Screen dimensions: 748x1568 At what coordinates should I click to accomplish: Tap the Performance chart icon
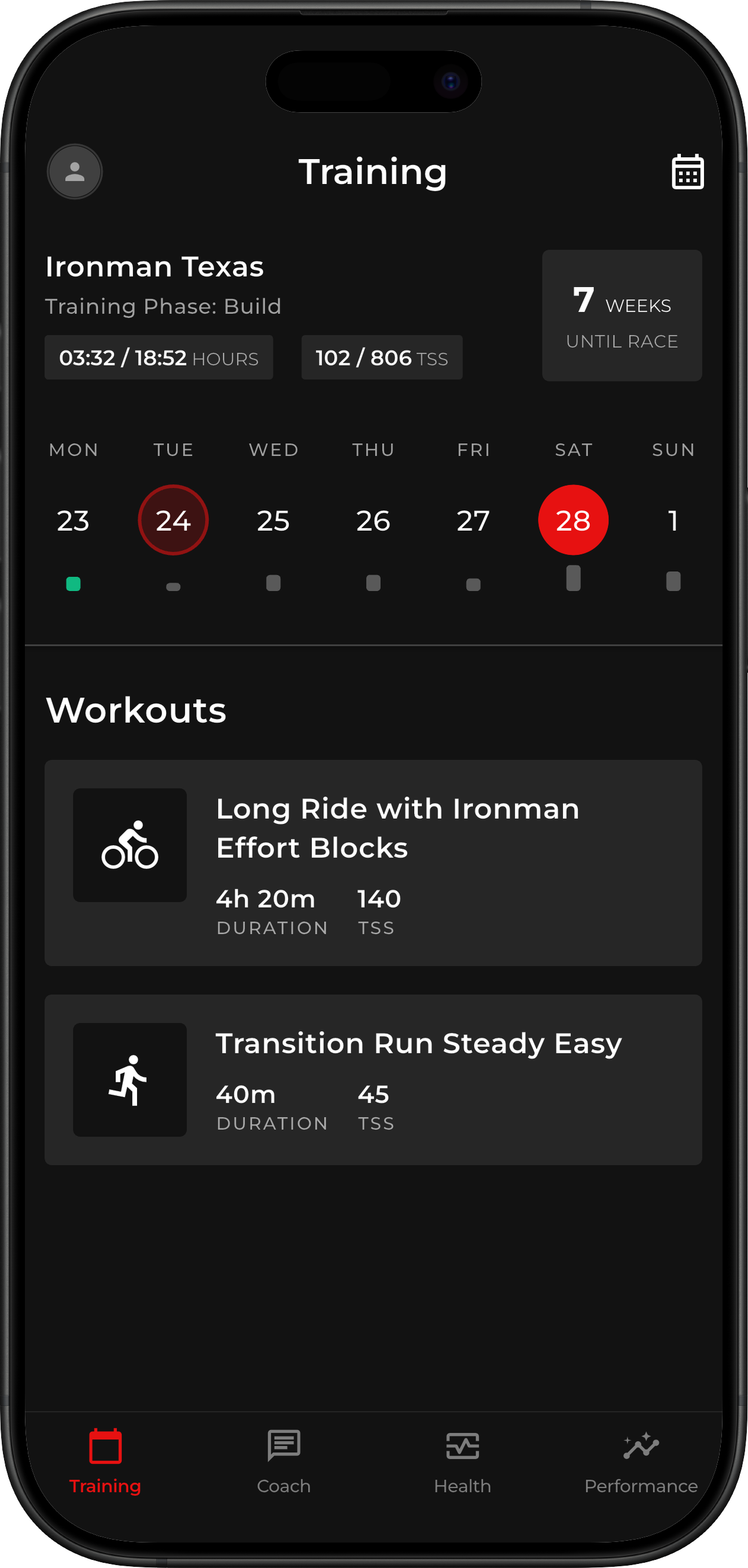(641, 1446)
